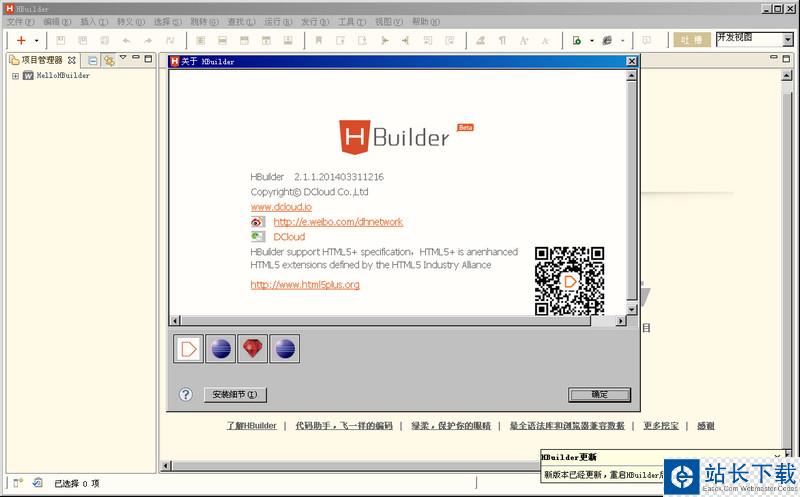Open the 了解HBuilder link in main window
The image size is (800, 497).
252,426
